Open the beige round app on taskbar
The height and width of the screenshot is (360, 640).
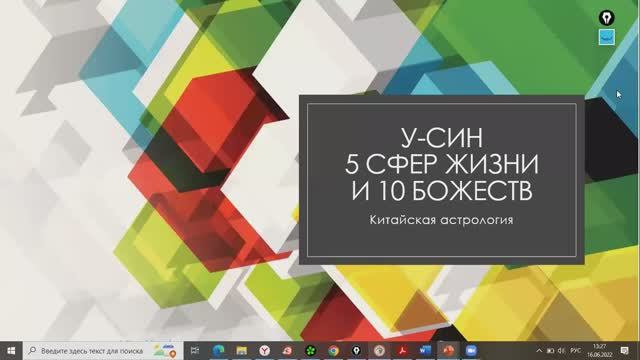[x=380, y=351]
